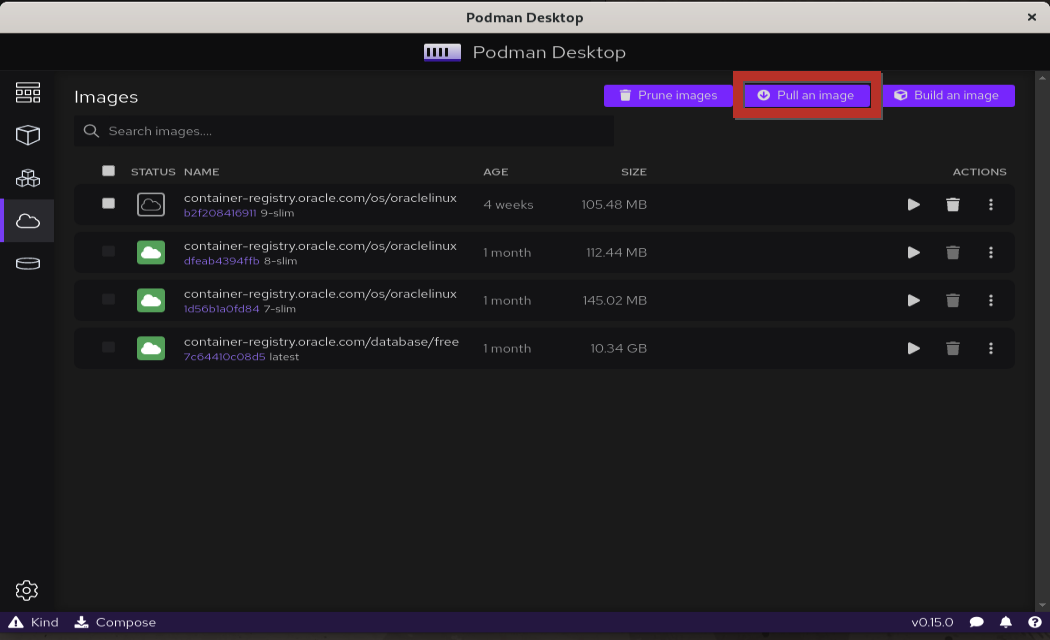Screen dimensions: 1050x640
Task: Click the AGE column header
Action: 496,172
